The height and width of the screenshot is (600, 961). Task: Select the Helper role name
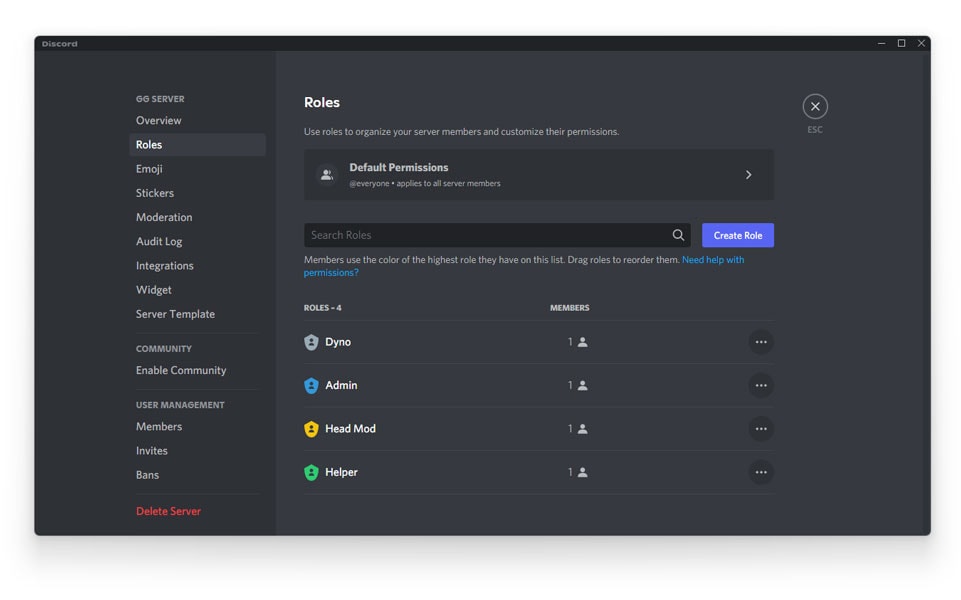341,473
